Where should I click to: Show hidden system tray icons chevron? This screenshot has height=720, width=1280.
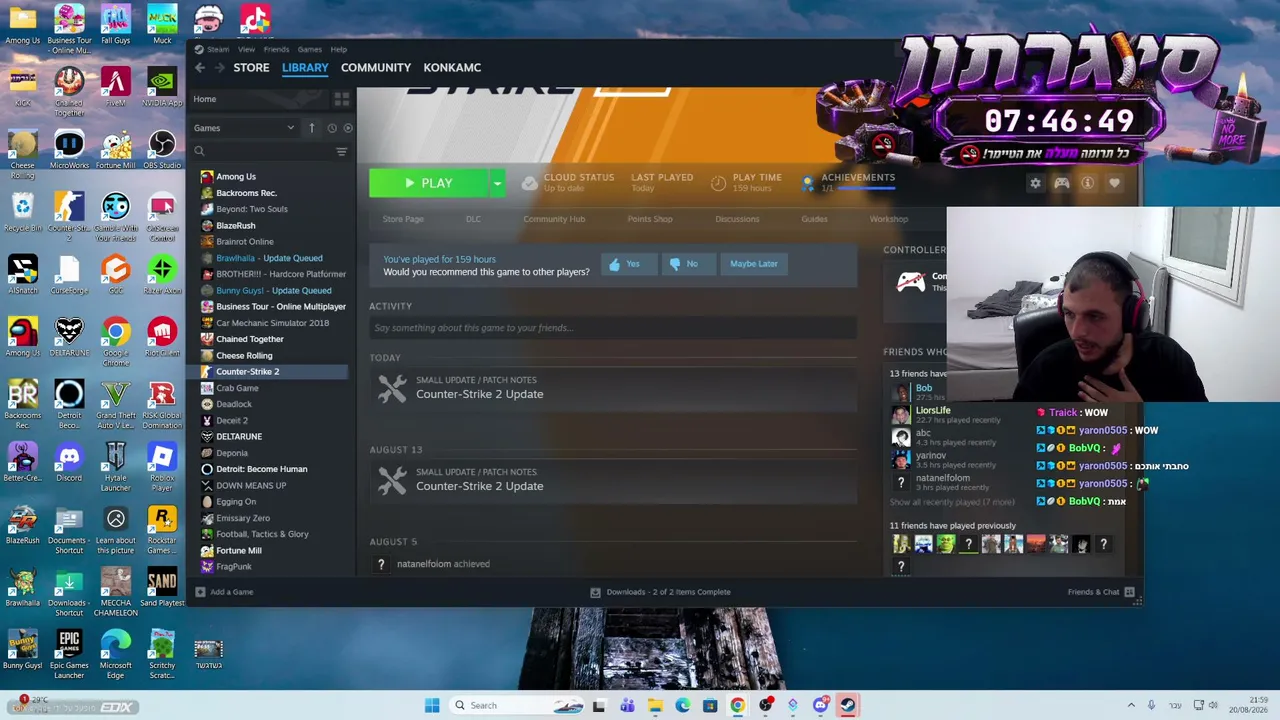[1131, 705]
